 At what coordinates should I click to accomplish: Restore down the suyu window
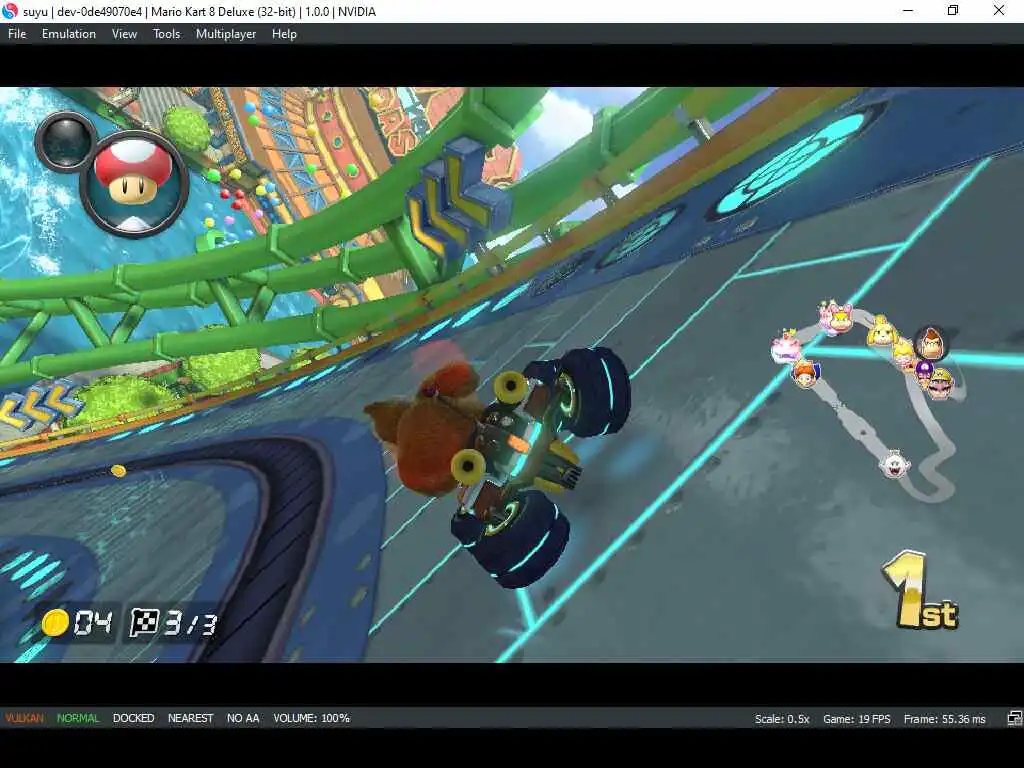pos(953,10)
